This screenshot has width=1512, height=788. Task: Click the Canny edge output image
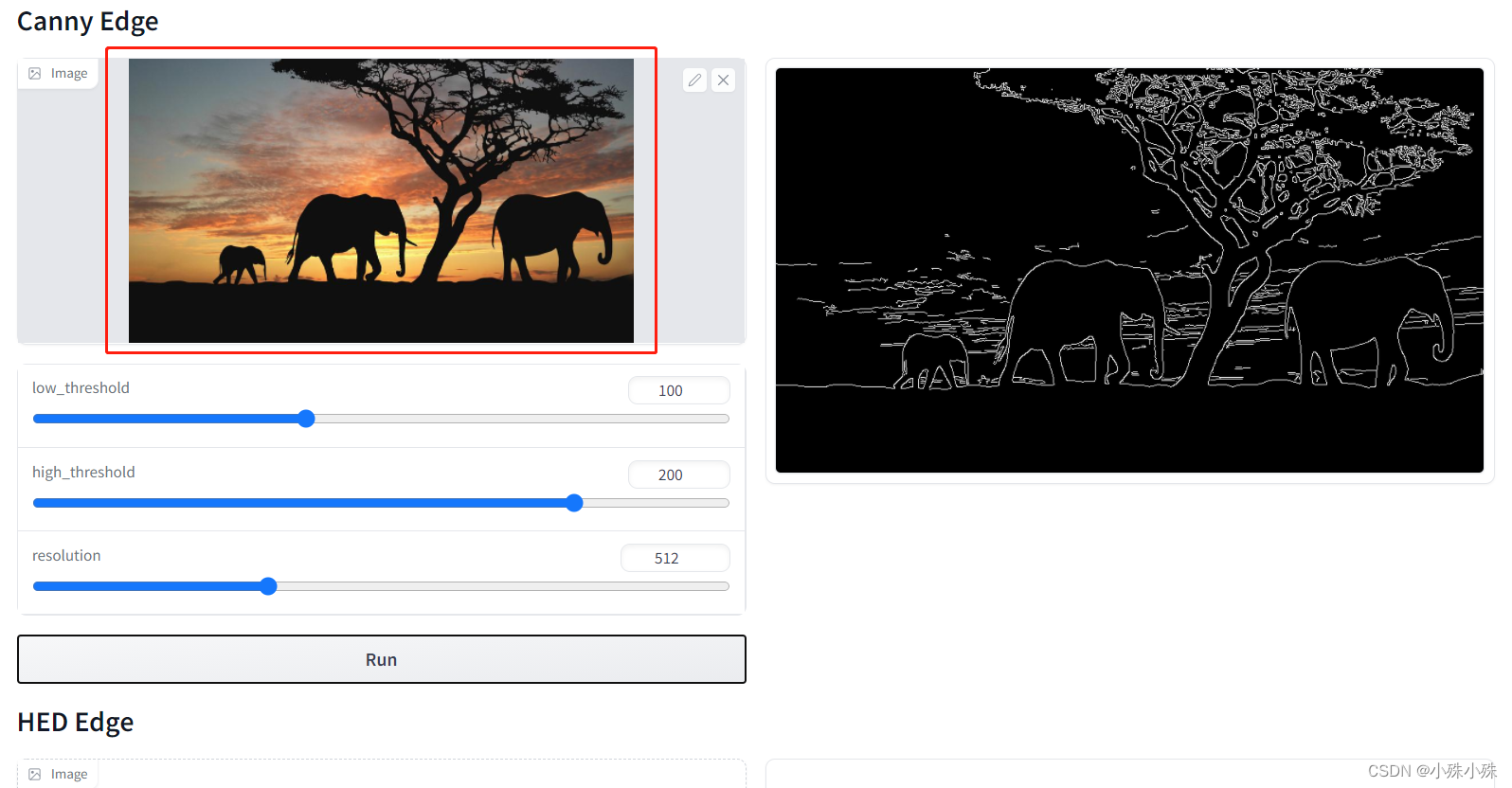pyautogui.click(x=1129, y=270)
